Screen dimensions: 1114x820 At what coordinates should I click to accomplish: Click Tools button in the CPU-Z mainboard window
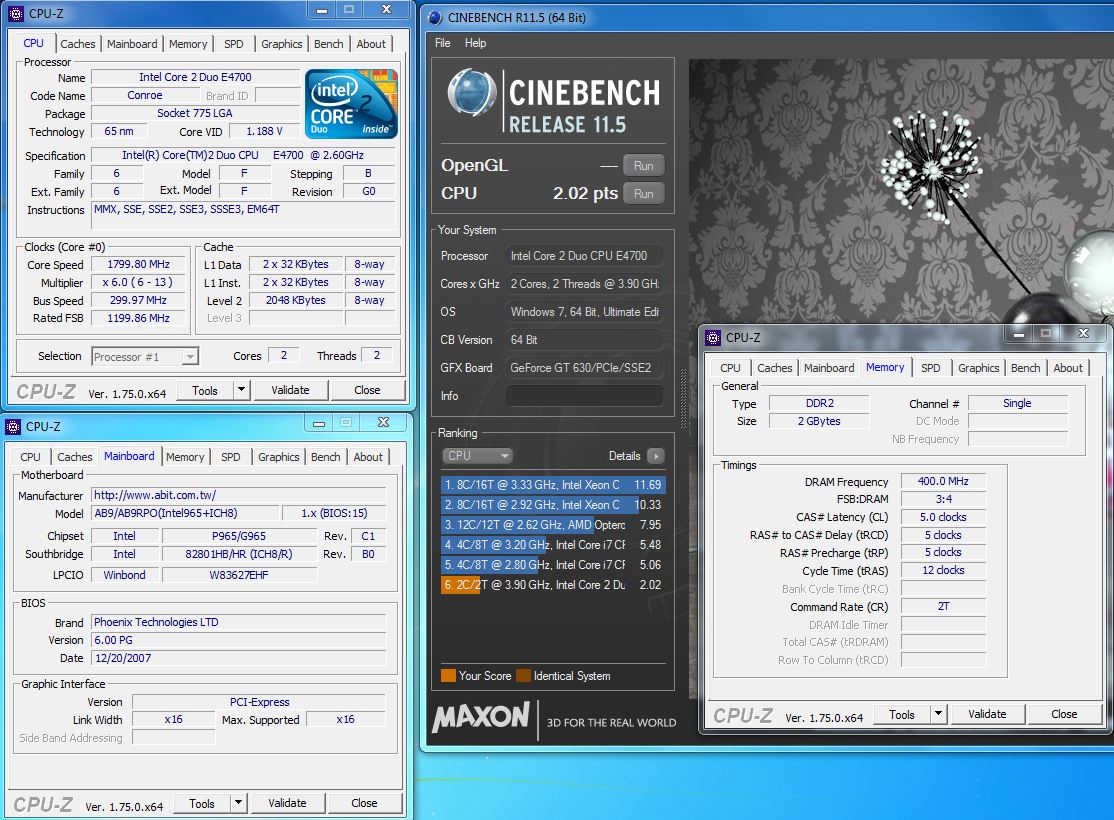202,803
